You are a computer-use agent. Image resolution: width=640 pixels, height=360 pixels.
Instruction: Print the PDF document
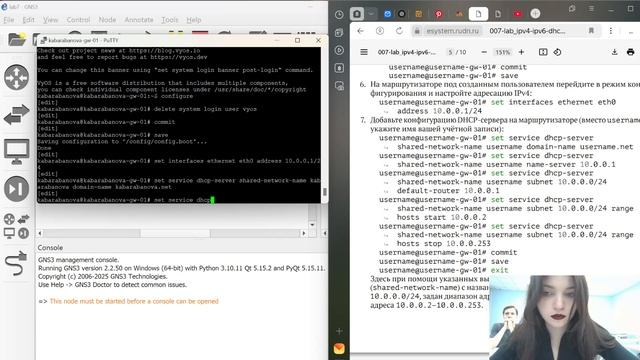pos(630,52)
